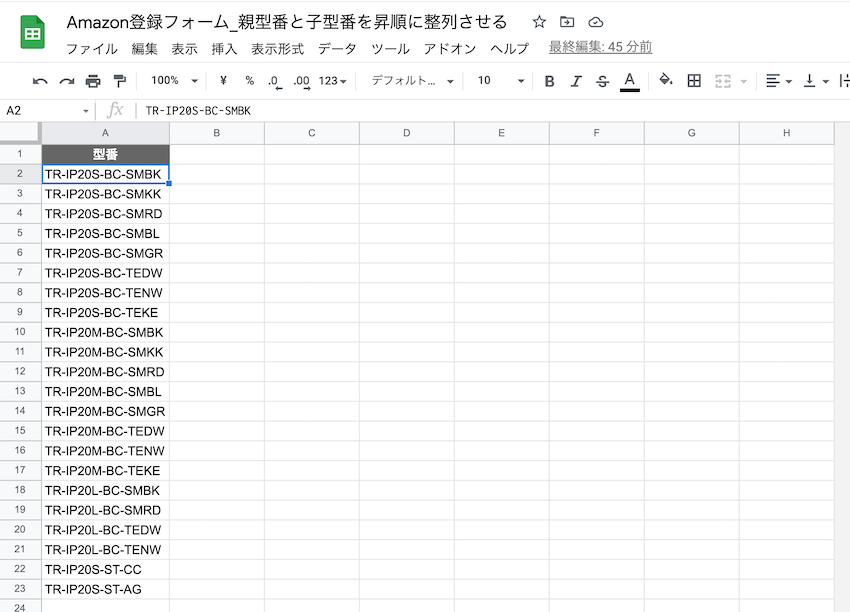Toggle italic formatting

point(575,81)
